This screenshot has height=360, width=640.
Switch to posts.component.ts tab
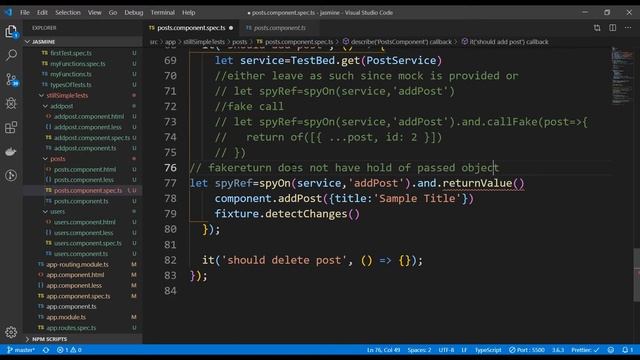point(279,28)
